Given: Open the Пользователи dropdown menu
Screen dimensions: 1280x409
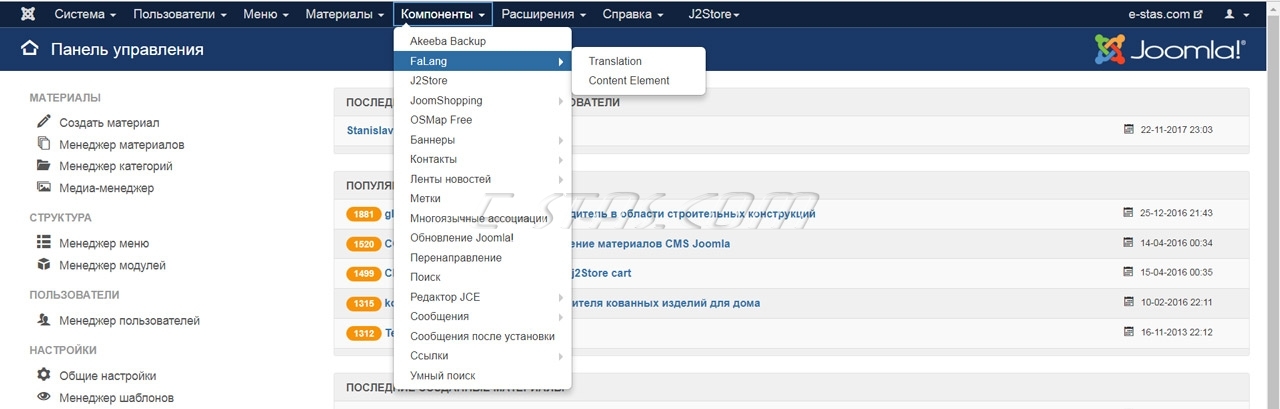Looking at the screenshot, I should pos(179,15).
